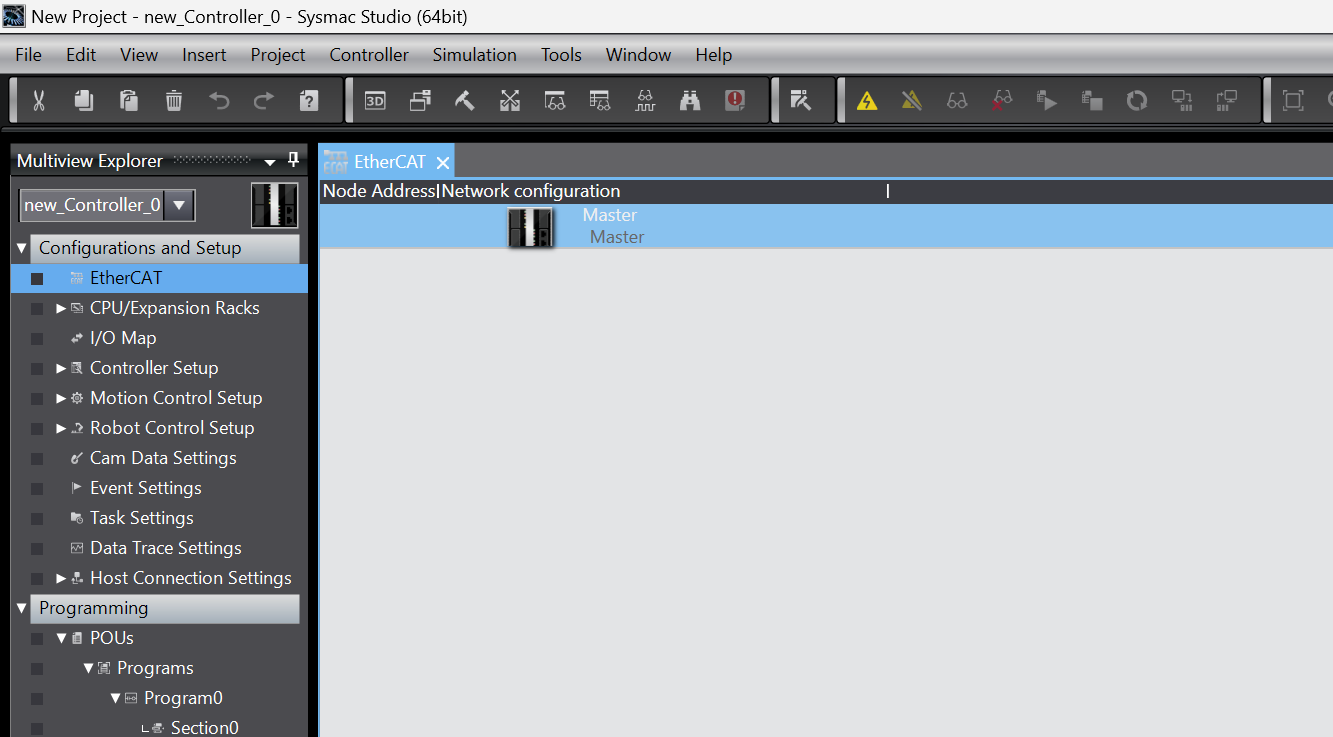
Task: Open the Multiview Explorer panel options arrow
Action: 269,162
